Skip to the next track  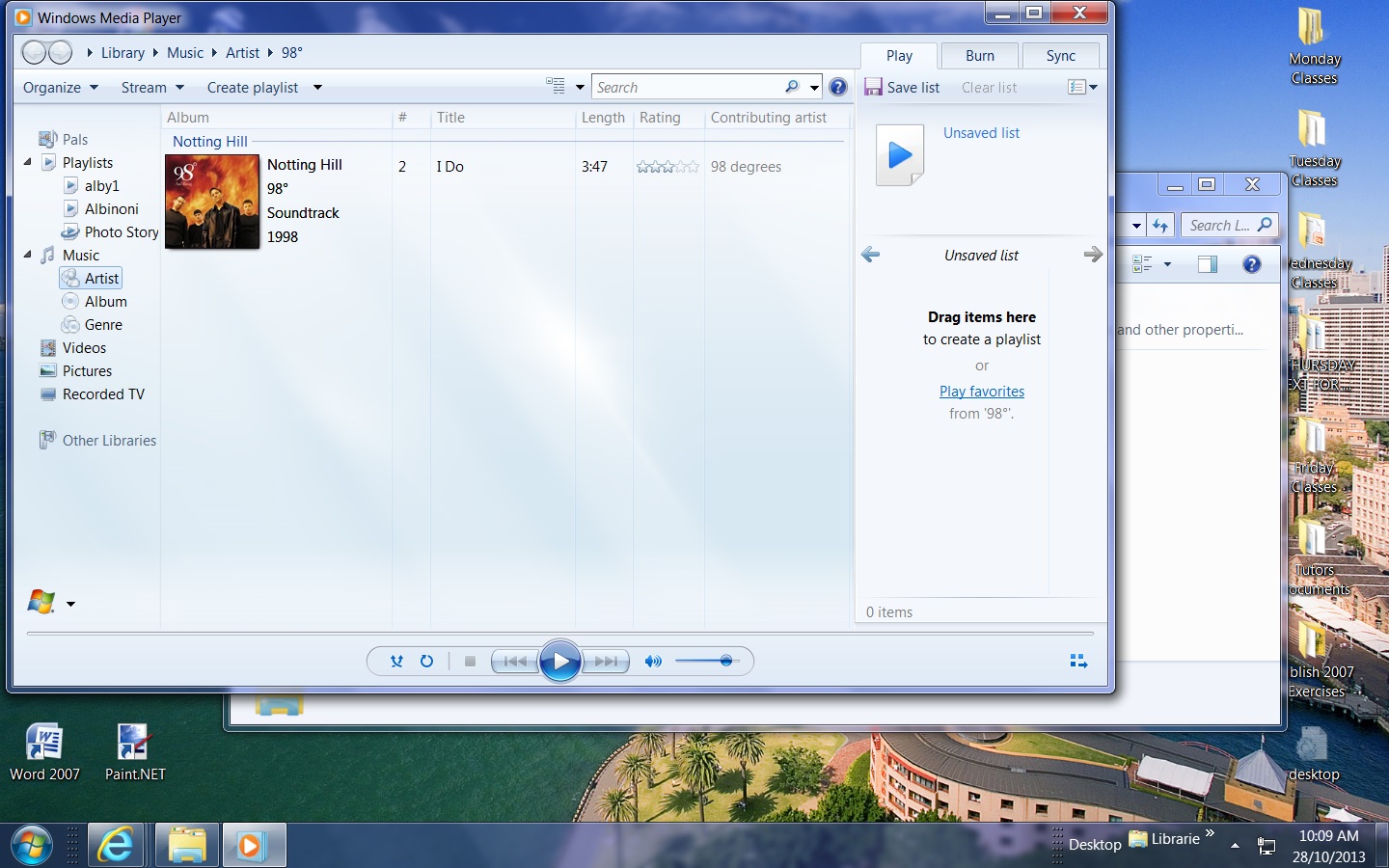click(x=607, y=662)
